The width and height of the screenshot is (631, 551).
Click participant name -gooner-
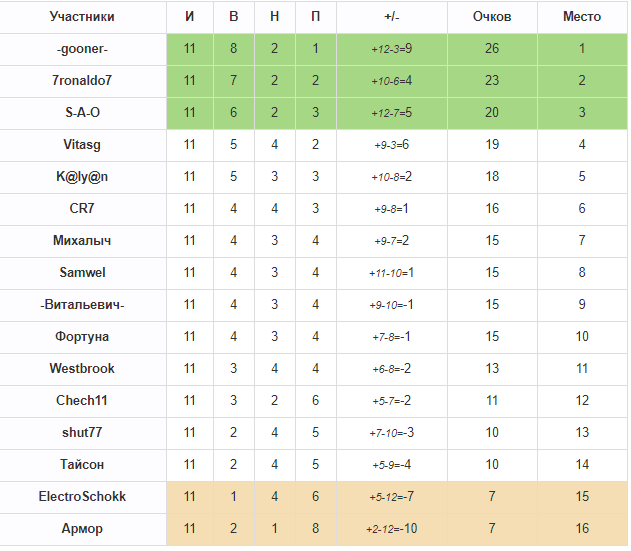pos(82,49)
